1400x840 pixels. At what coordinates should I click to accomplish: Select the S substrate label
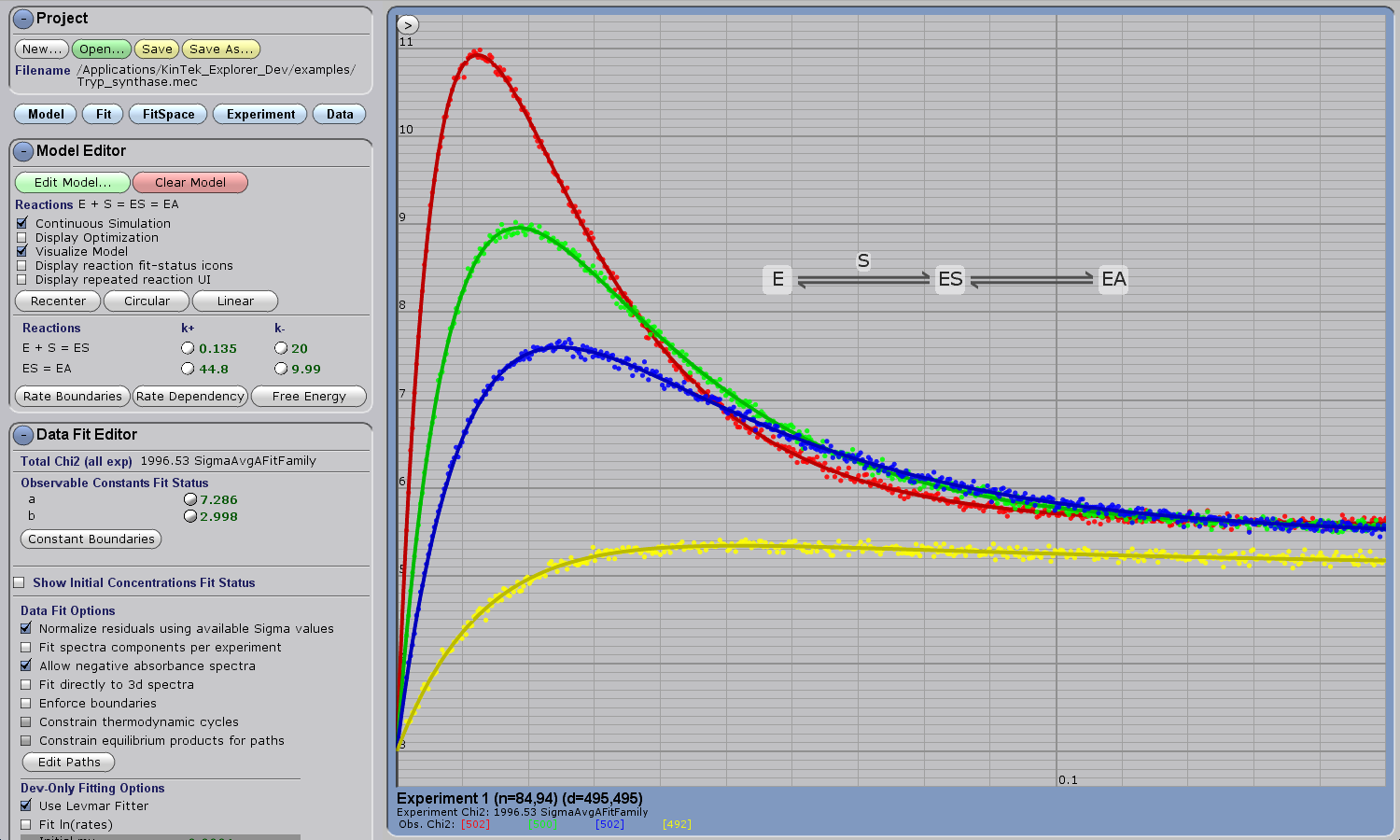pyautogui.click(x=863, y=261)
